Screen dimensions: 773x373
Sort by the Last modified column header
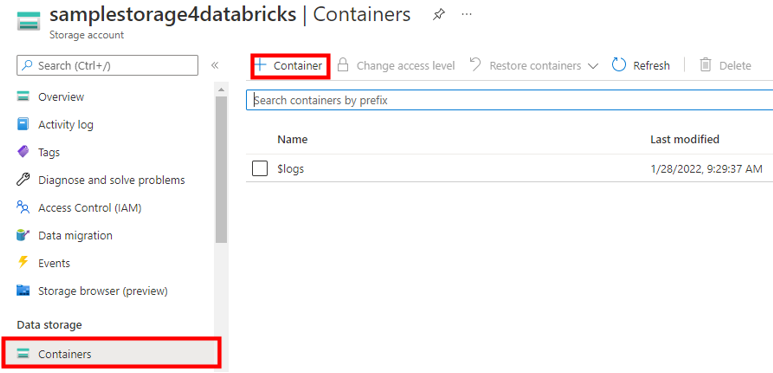click(x=685, y=139)
